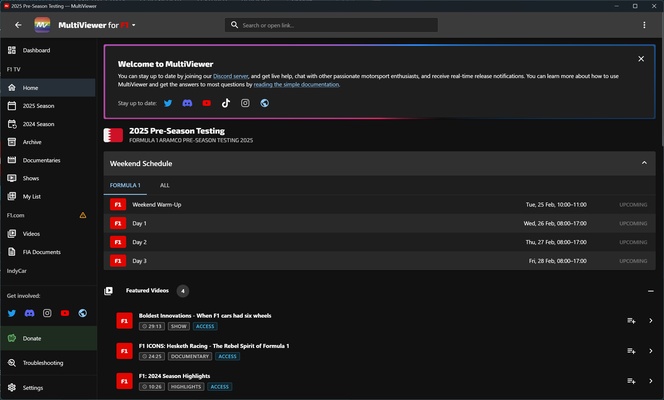Open Instagram from the sidebar Get involved row

(47, 313)
